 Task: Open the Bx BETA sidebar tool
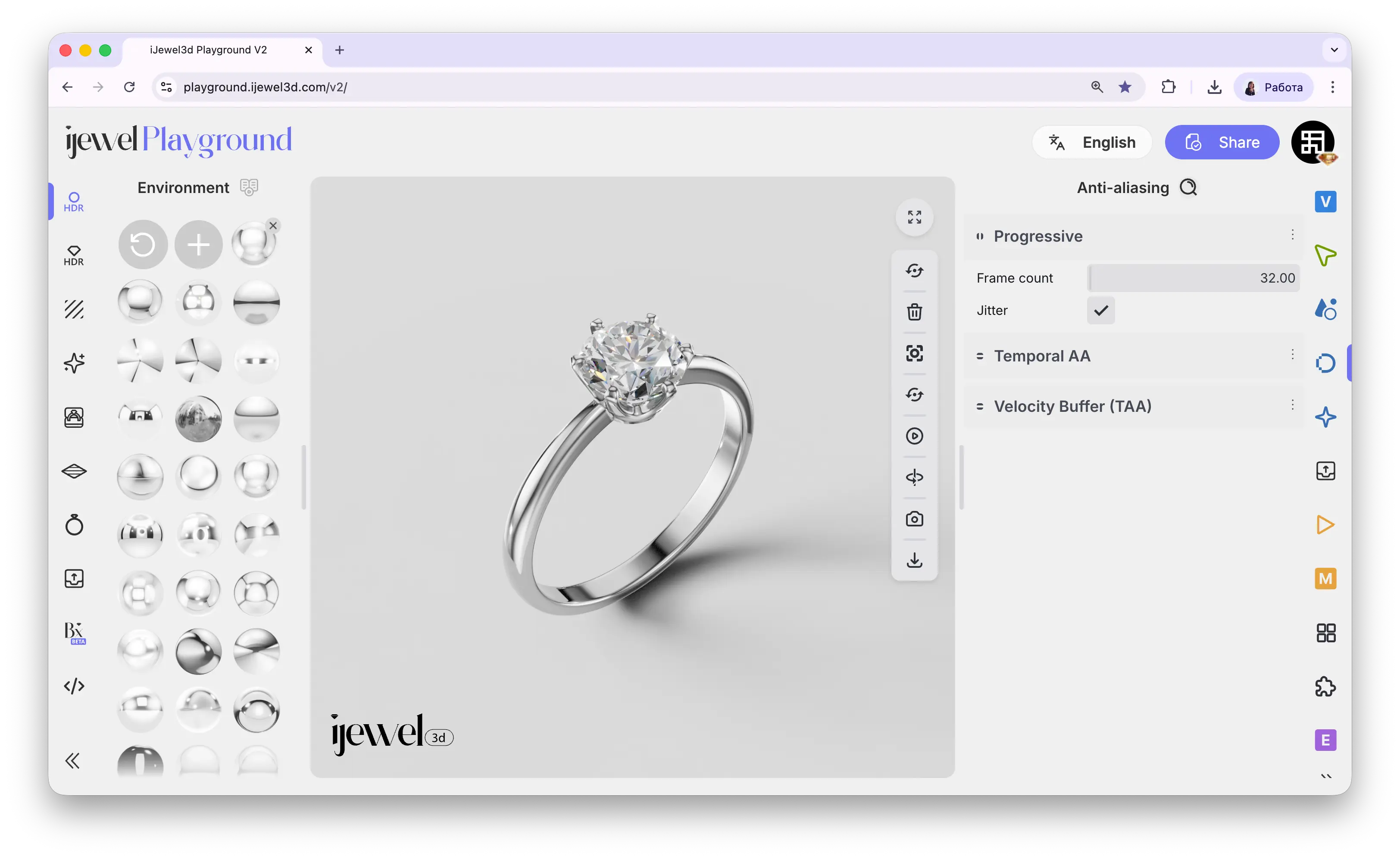coord(75,632)
